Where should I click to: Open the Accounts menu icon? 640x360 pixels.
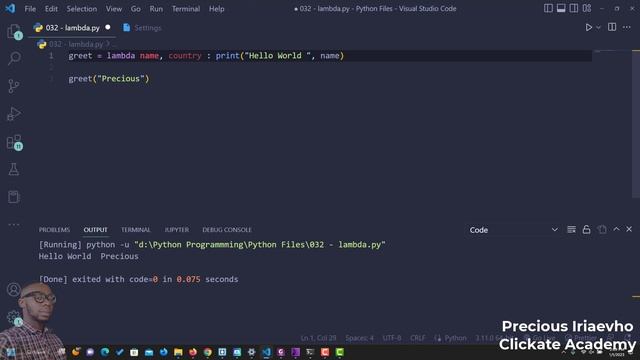[x=13, y=289]
